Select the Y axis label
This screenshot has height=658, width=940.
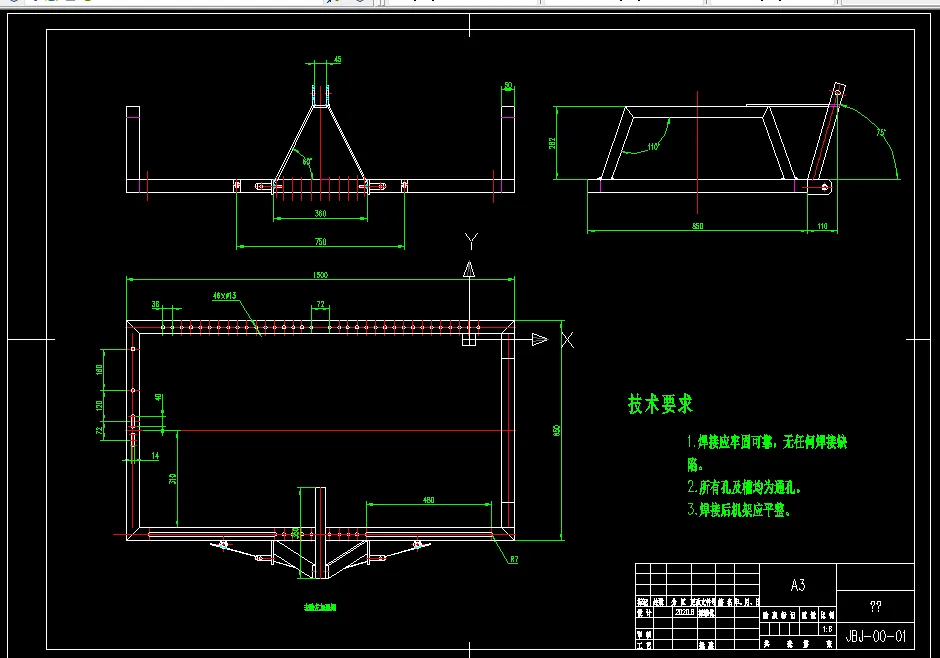pyautogui.click(x=472, y=242)
